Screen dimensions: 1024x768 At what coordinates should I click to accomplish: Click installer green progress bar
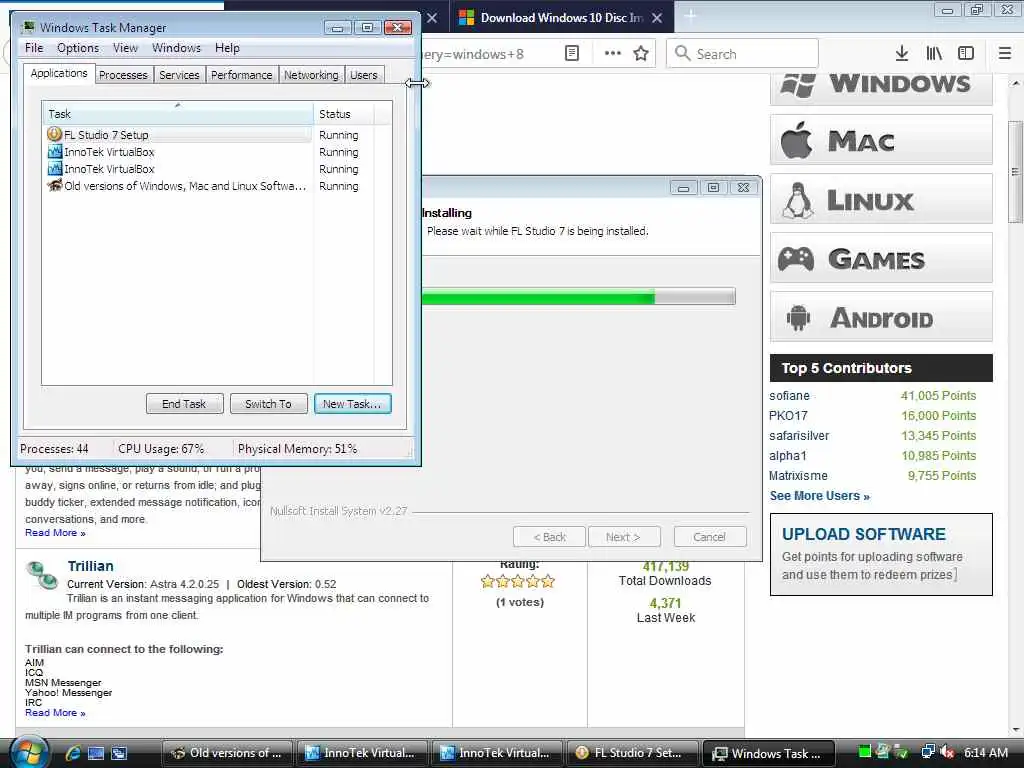point(579,296)
